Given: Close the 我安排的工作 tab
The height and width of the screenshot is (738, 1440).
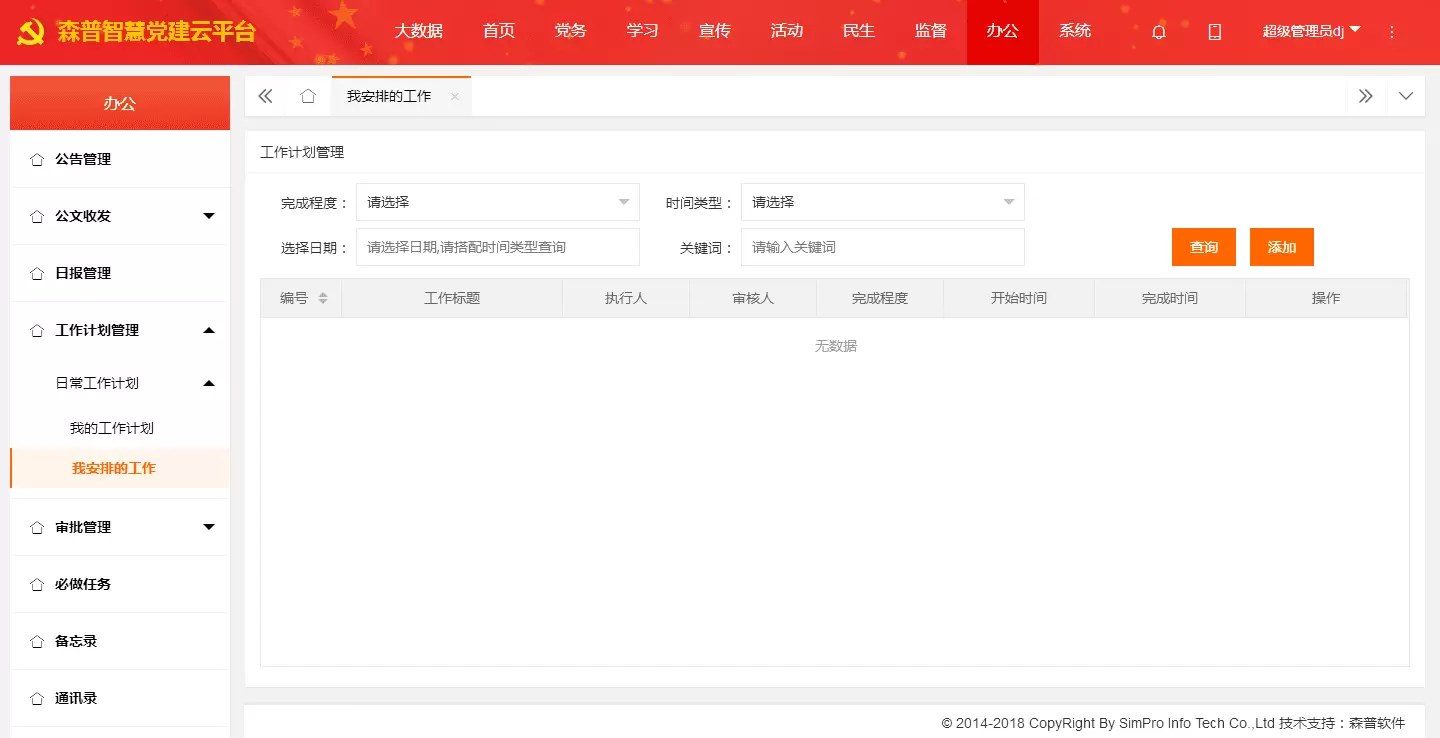Looking at the screenshot, I should 454,97.
